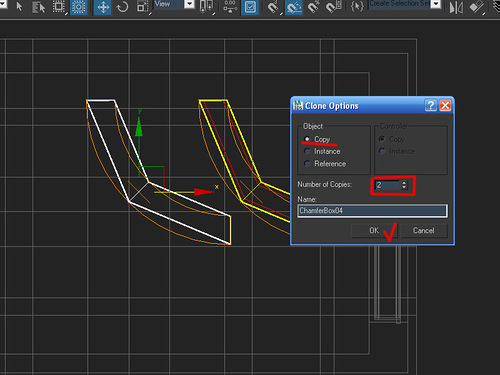This screenshot has width=500, height=375.
Task: Click Number of Copies spinner up arrow
Action: click(404, 183)
